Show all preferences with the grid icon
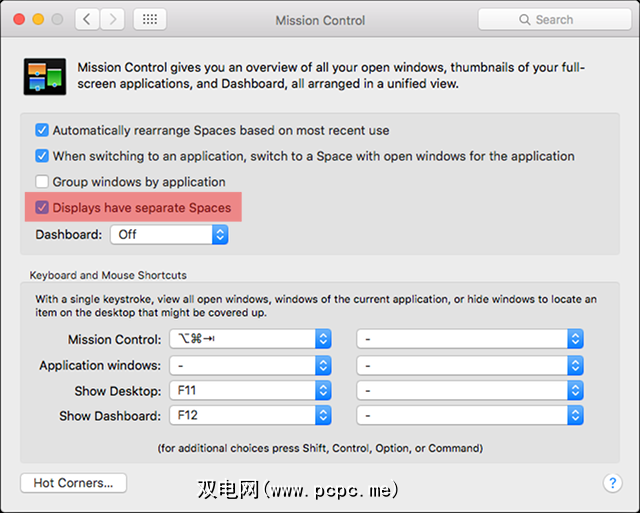Viewport: 640px width, 513px height. 150,19
